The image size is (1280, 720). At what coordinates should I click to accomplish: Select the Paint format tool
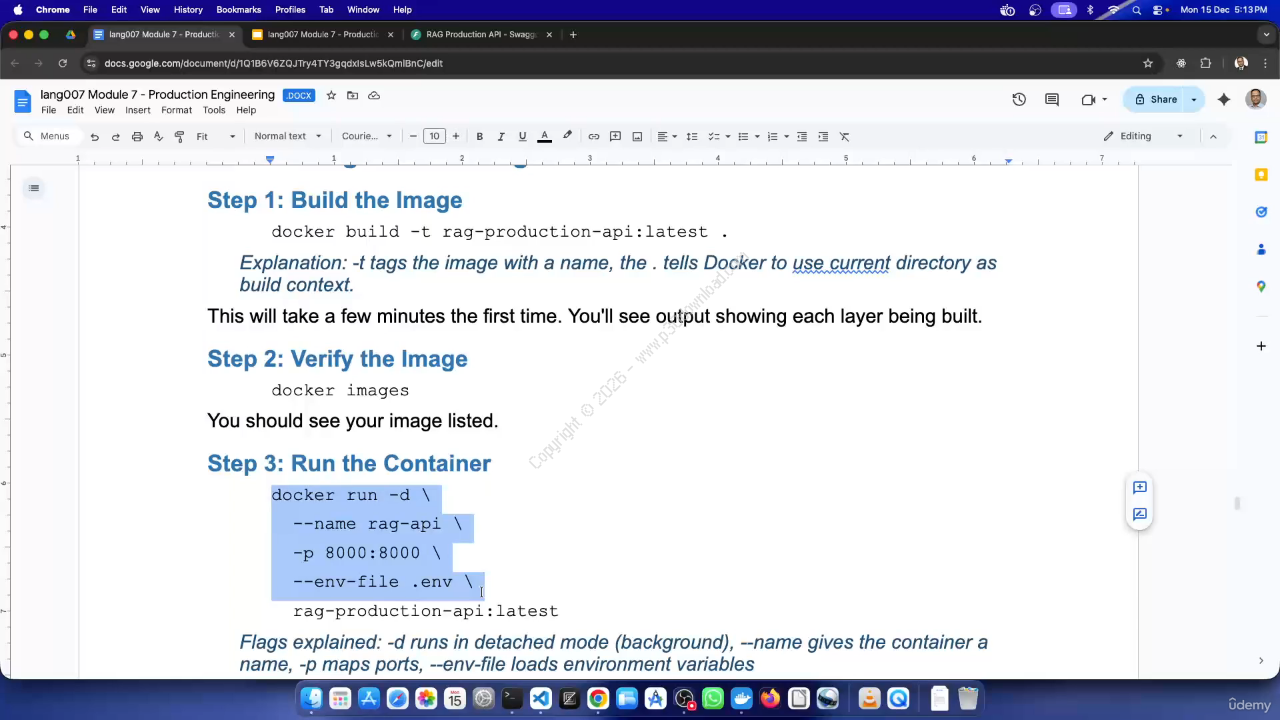tap(180, 136)
